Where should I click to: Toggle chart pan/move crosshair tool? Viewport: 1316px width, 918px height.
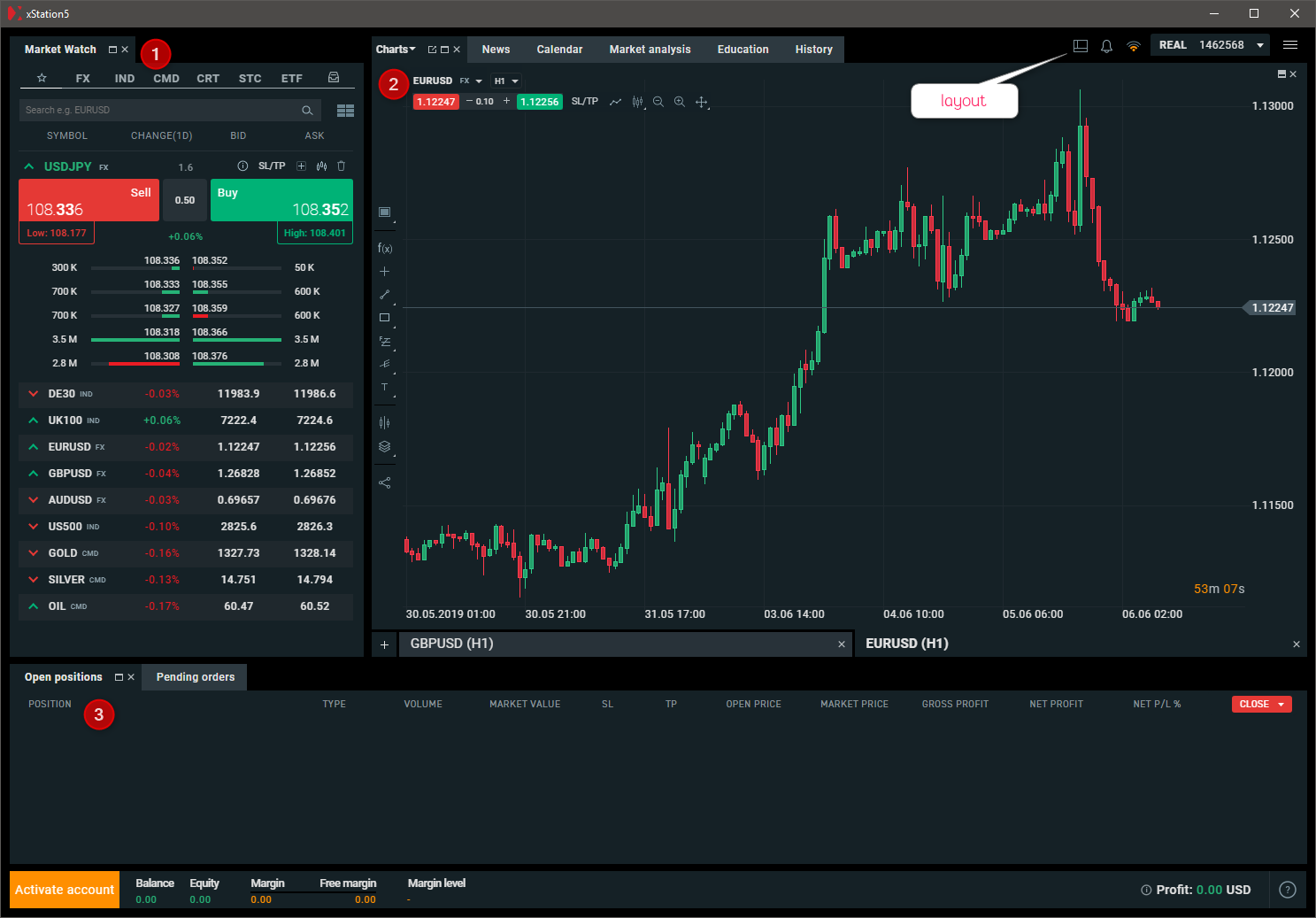pyautogui.click(x=702, y=102)
